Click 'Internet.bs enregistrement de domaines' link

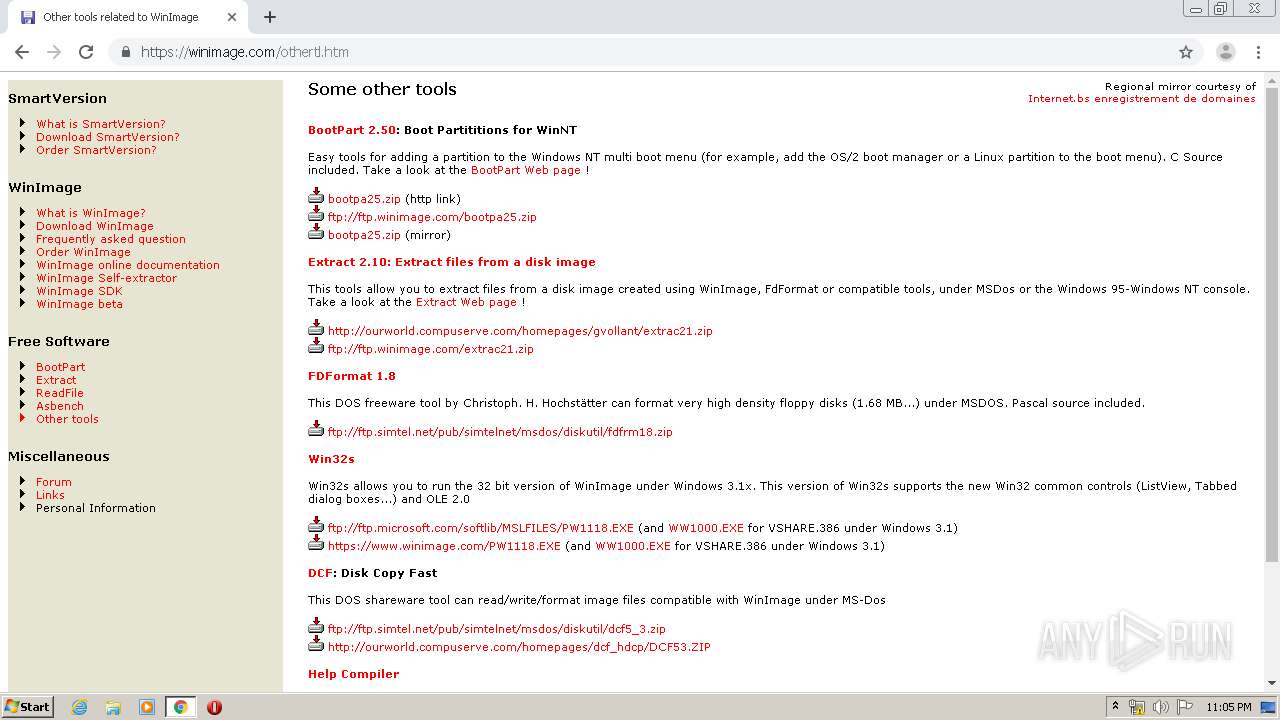click(x=1142, y=99)
